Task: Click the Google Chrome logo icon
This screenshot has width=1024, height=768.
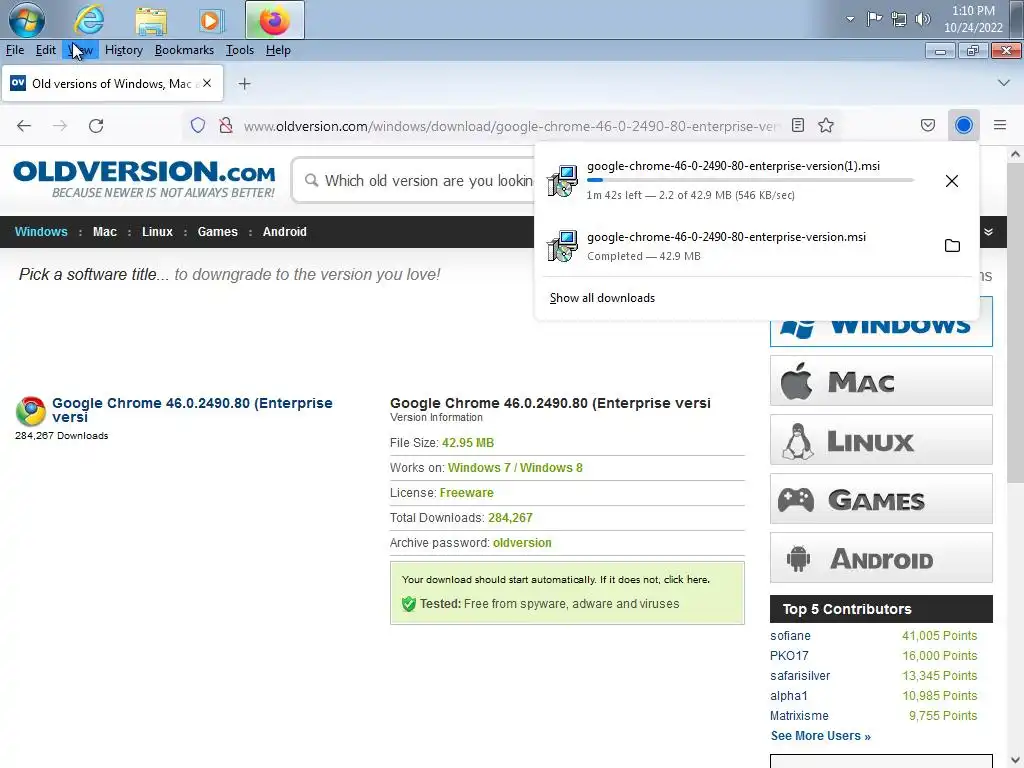Action: click(x=31, y=411)
